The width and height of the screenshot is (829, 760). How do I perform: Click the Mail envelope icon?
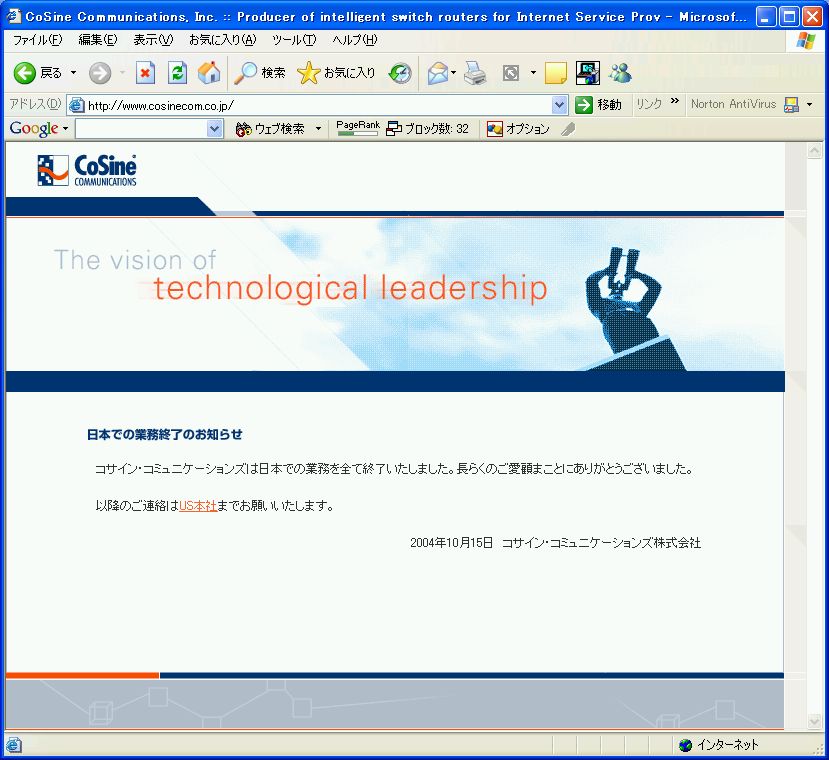click(x=438, y=73)
